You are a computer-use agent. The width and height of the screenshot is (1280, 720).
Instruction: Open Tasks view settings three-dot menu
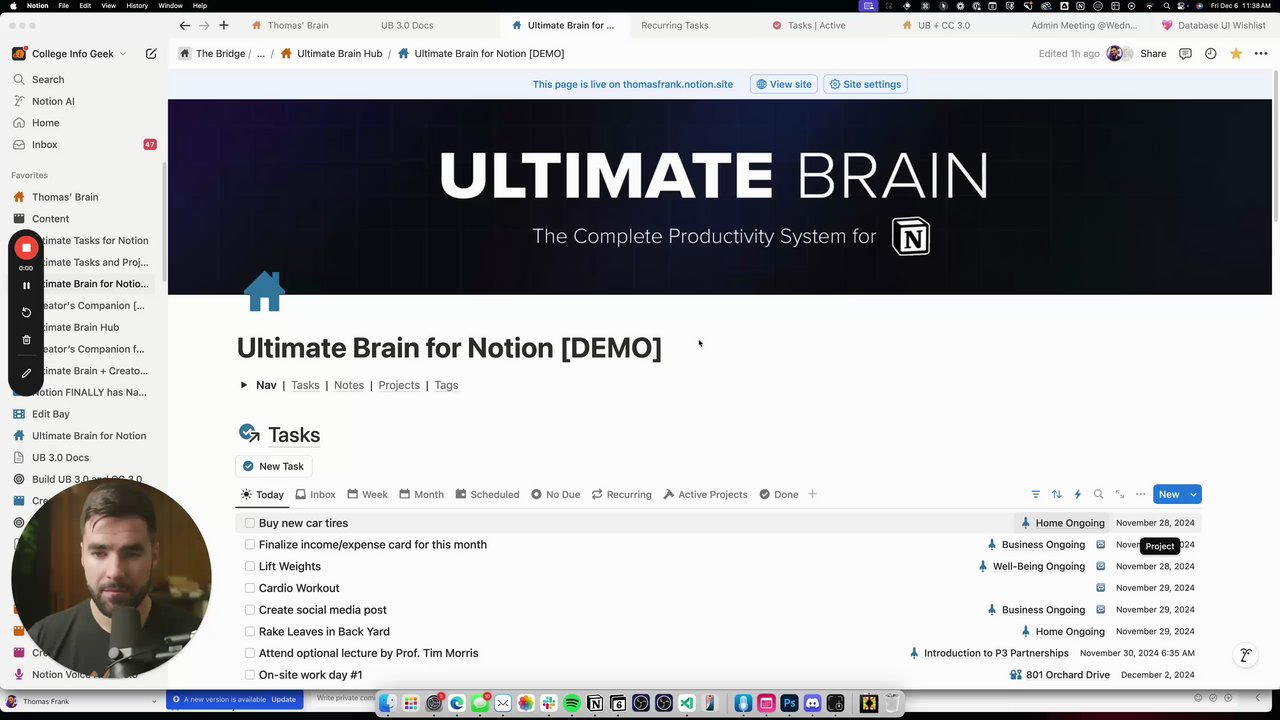coord(1140,494)
